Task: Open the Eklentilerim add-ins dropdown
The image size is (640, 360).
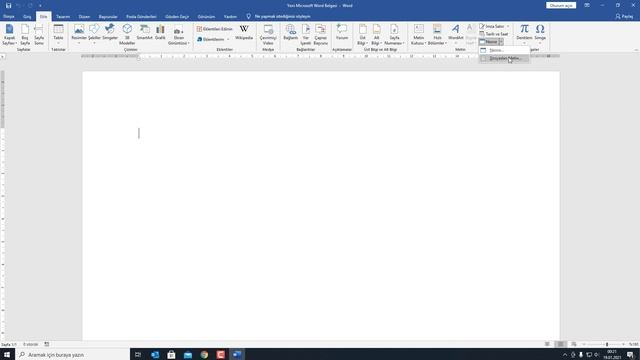Action: [x=213, y=39]
